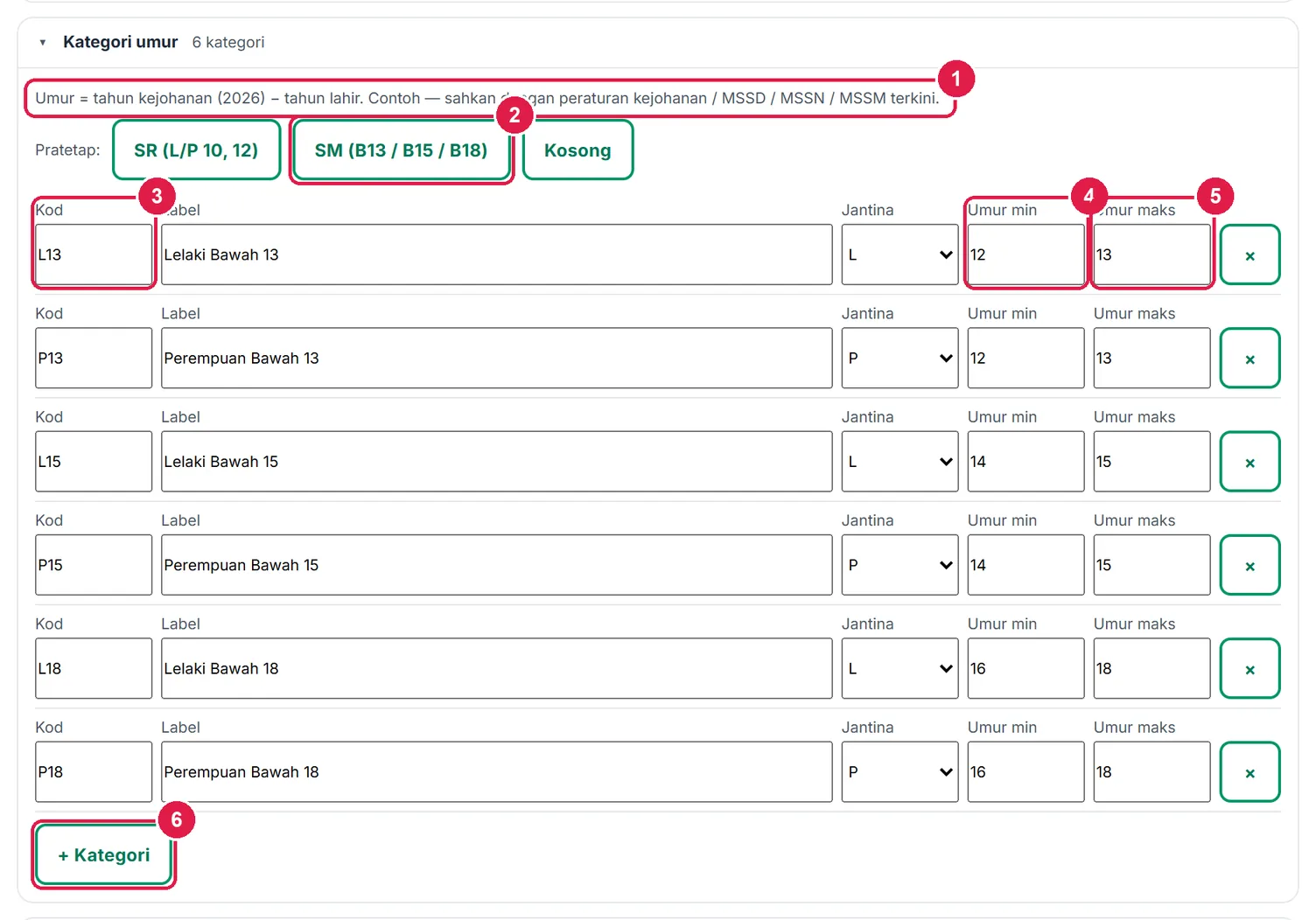1316x920 pixels.
Task: Open the Jantina dropdown for P15
Action: (899, 565)
